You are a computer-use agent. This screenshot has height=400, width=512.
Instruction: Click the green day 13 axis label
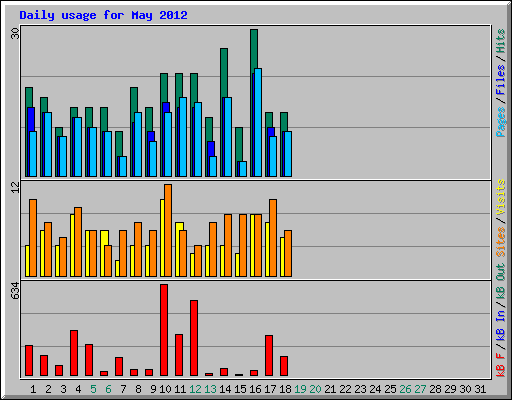tap(210, 389)
